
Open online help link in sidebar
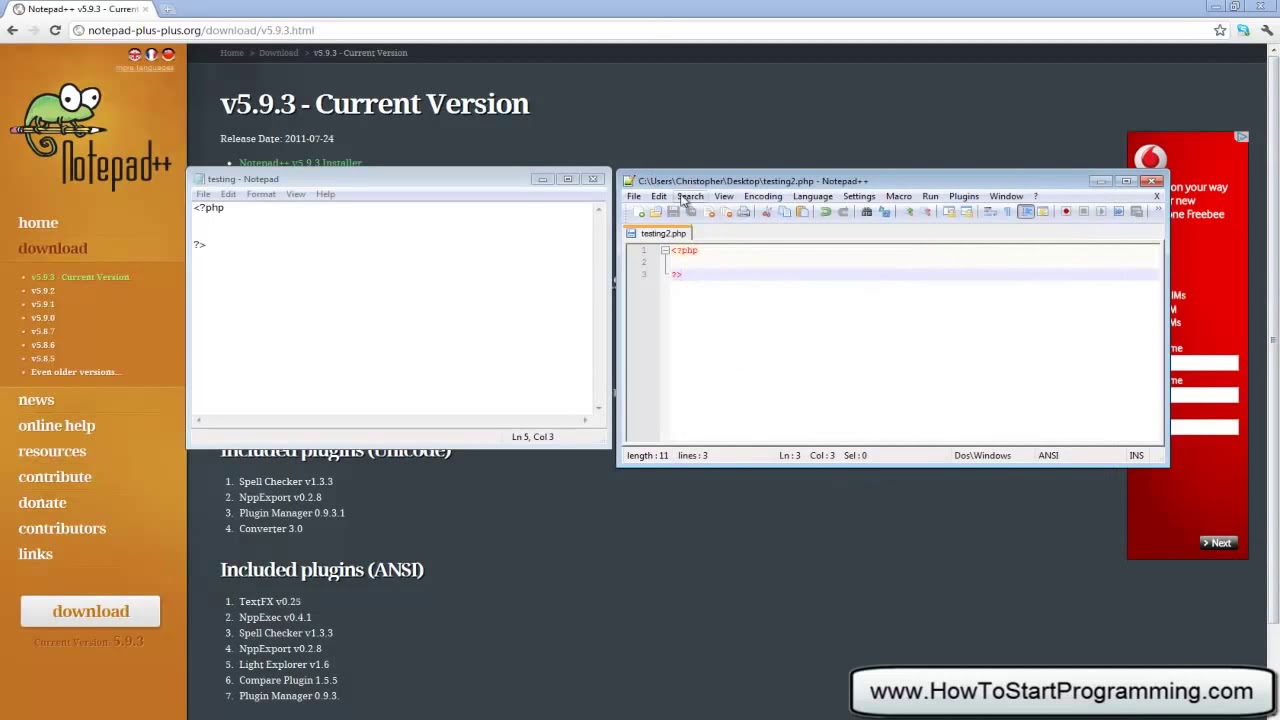pos(57,426)
